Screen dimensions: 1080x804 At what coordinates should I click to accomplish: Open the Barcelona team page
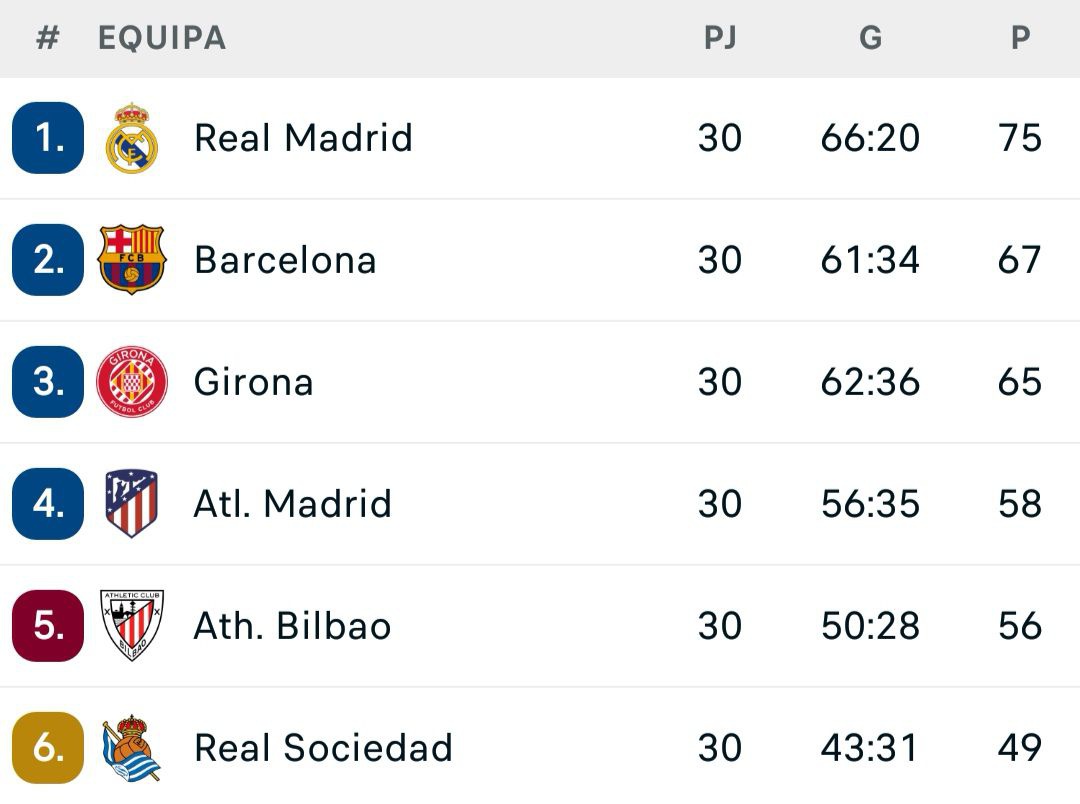click(286, 259)
